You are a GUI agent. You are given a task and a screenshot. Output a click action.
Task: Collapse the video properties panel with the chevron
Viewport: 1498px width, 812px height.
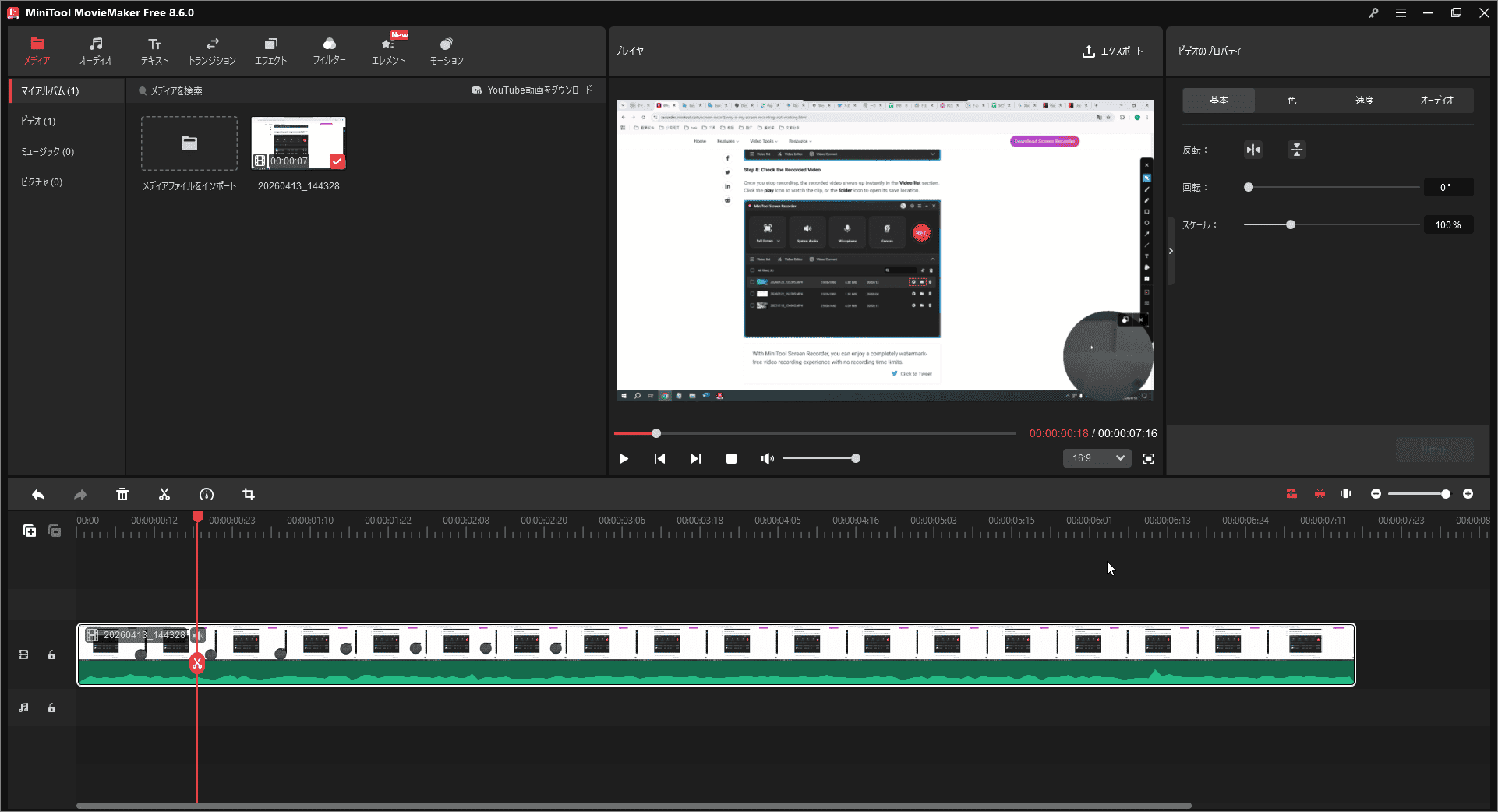point(1170,250)
